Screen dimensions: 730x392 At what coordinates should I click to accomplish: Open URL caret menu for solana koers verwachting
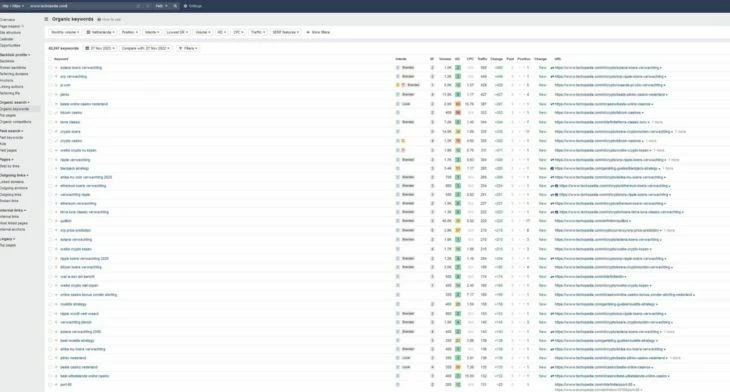(661, 68)
